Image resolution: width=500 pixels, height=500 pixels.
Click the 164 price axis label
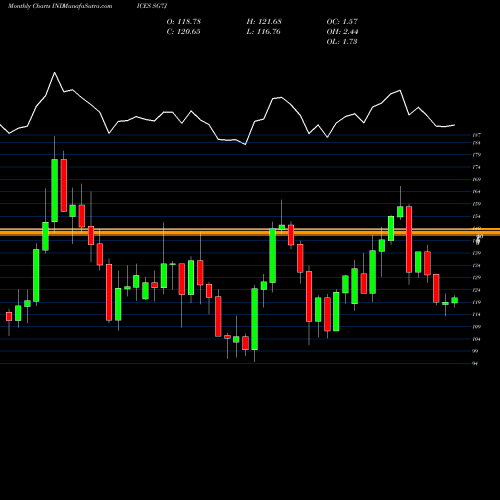tap(477, 192)
